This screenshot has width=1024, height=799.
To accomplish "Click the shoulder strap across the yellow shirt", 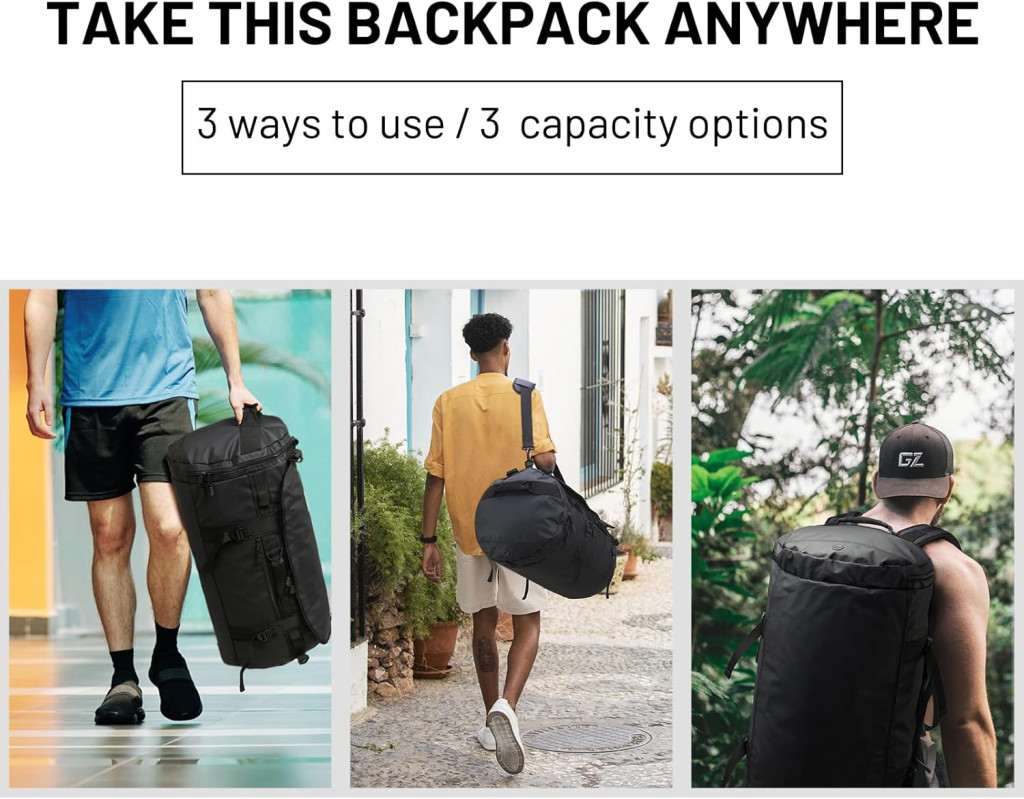I will (x=525, y=418).
